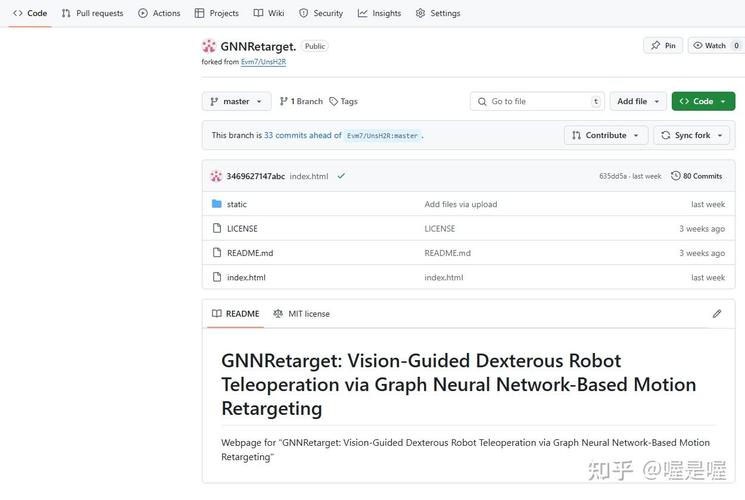
Task: Select the README tab
Action: (236, 314)
